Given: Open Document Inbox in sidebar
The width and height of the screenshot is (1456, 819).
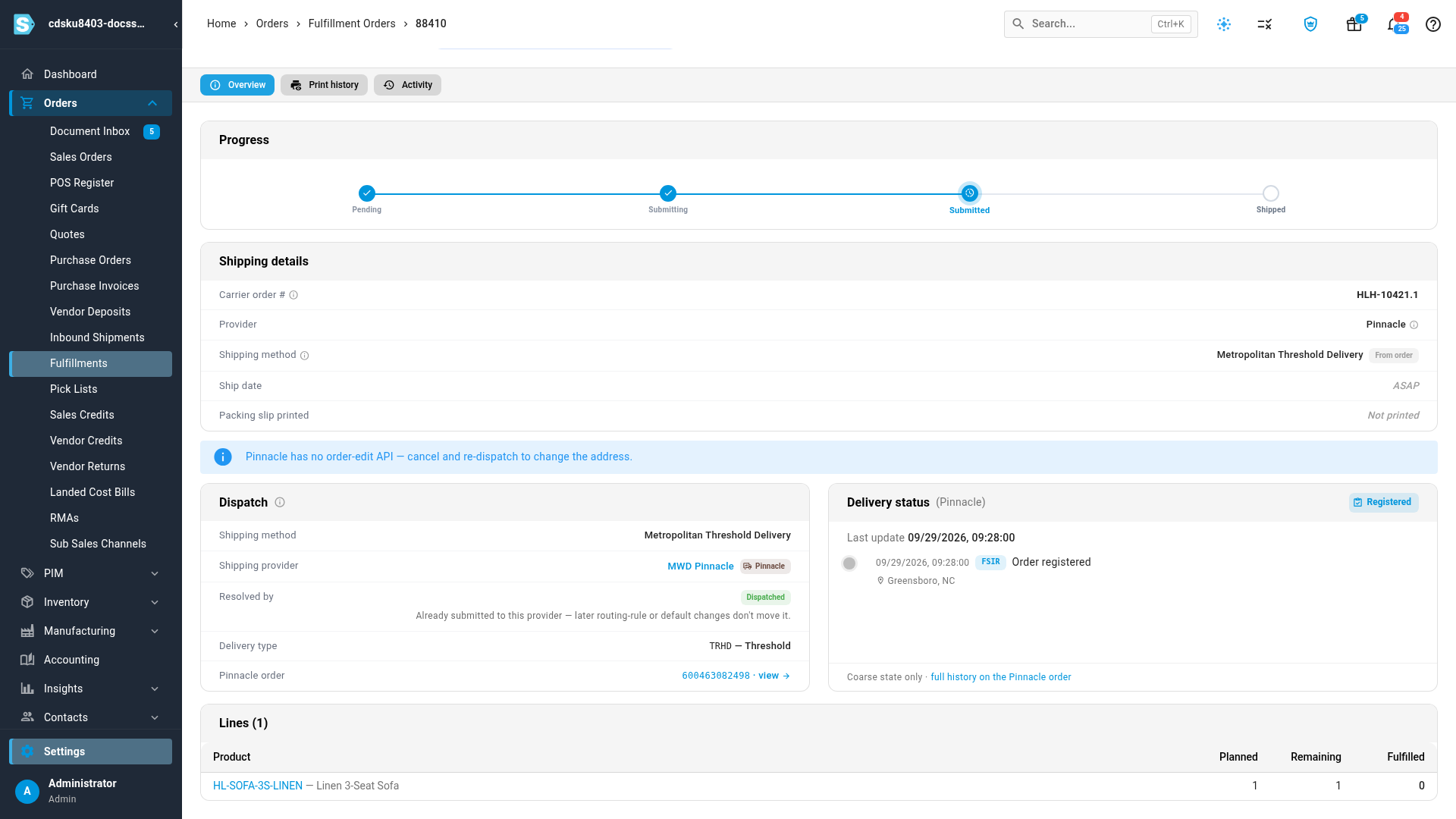Looking at the screenshot, I should coord(90,131).
